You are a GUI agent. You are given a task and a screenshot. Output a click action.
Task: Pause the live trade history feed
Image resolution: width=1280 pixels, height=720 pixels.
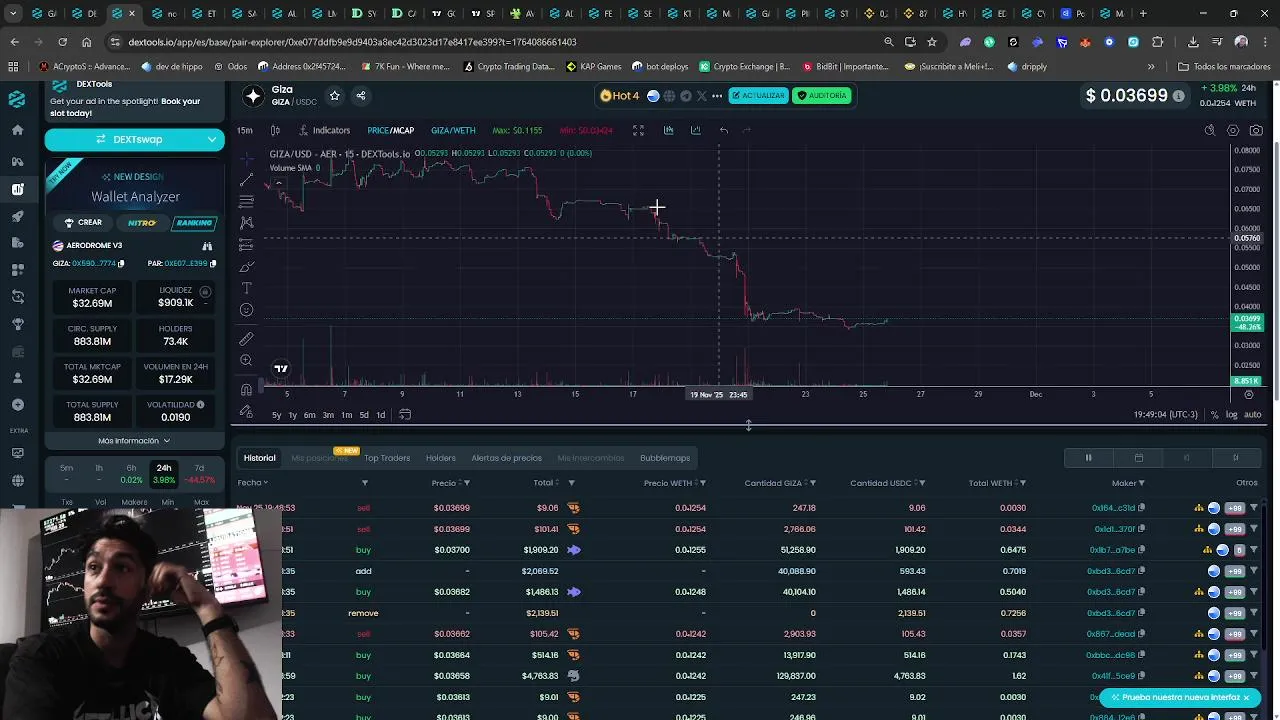(x=1089, y=458)
